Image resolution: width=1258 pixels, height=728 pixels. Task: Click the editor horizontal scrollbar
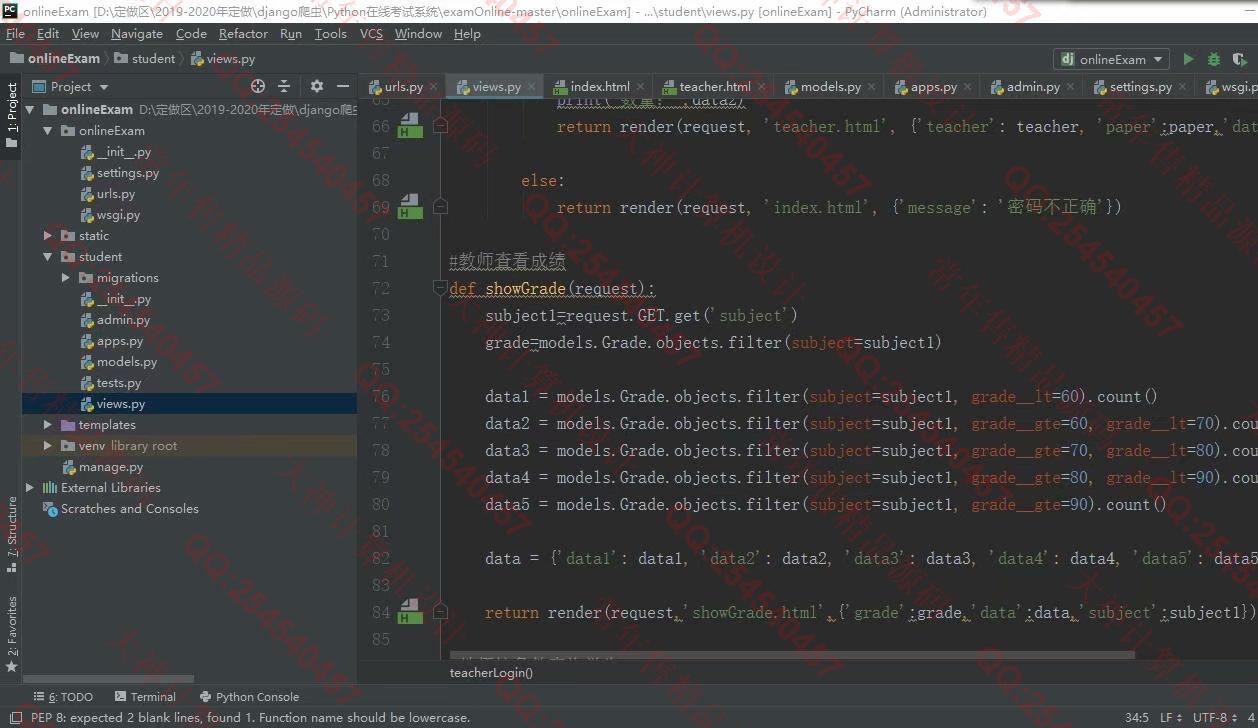(792, 657)
